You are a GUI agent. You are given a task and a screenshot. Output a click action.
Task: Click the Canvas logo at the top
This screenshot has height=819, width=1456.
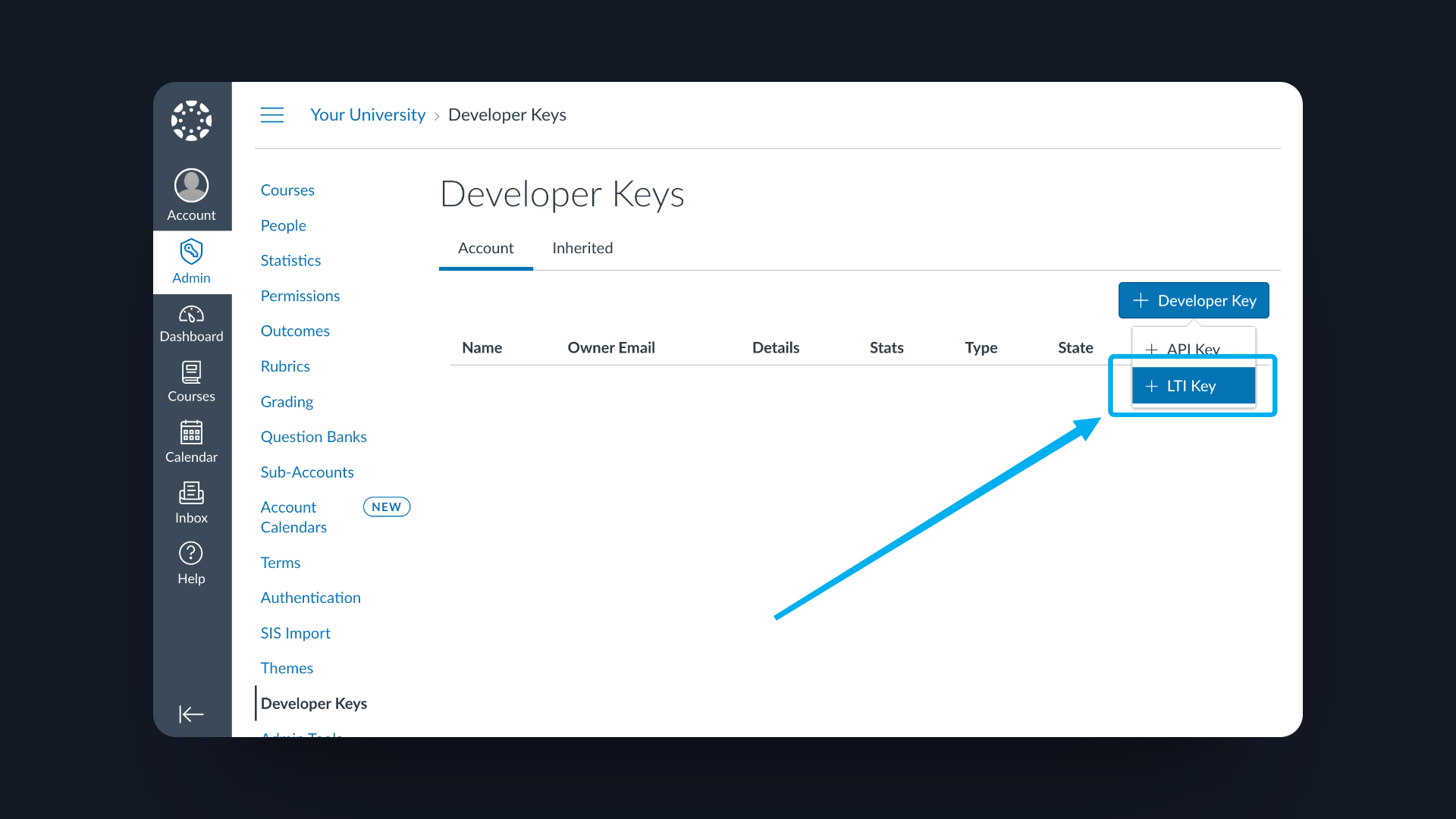tap(191, 121)
